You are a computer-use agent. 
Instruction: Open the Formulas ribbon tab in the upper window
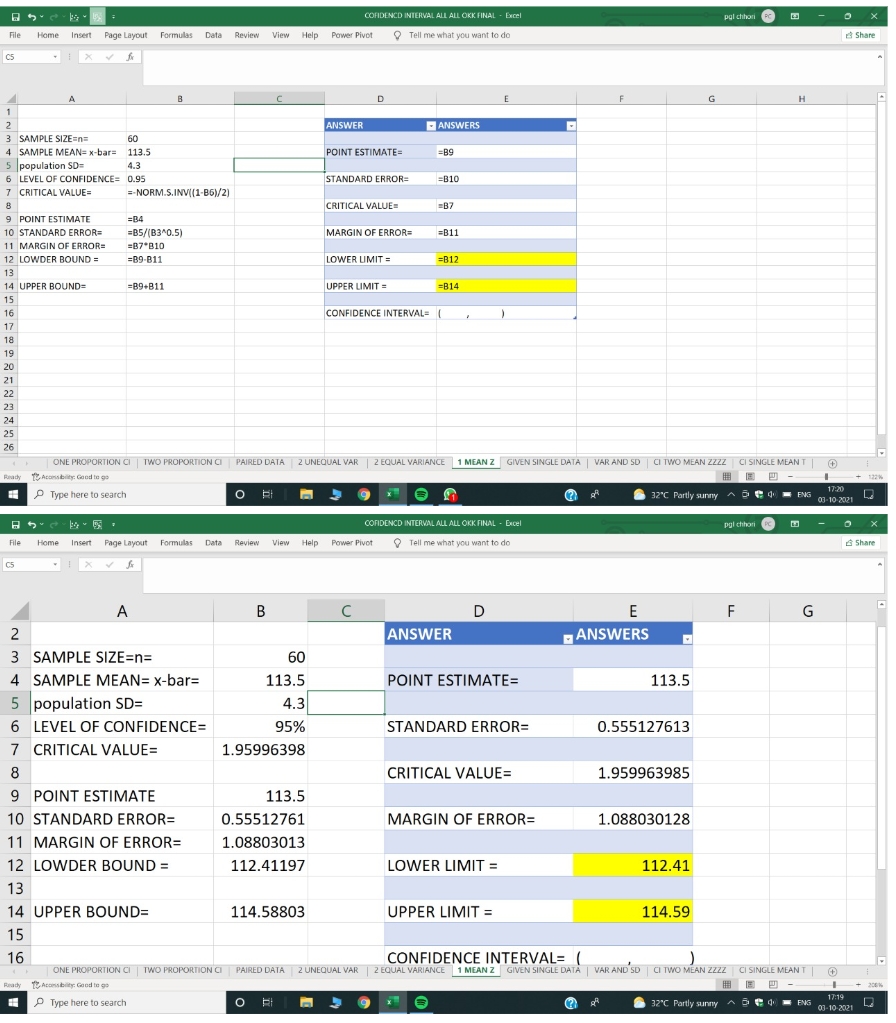176,35
